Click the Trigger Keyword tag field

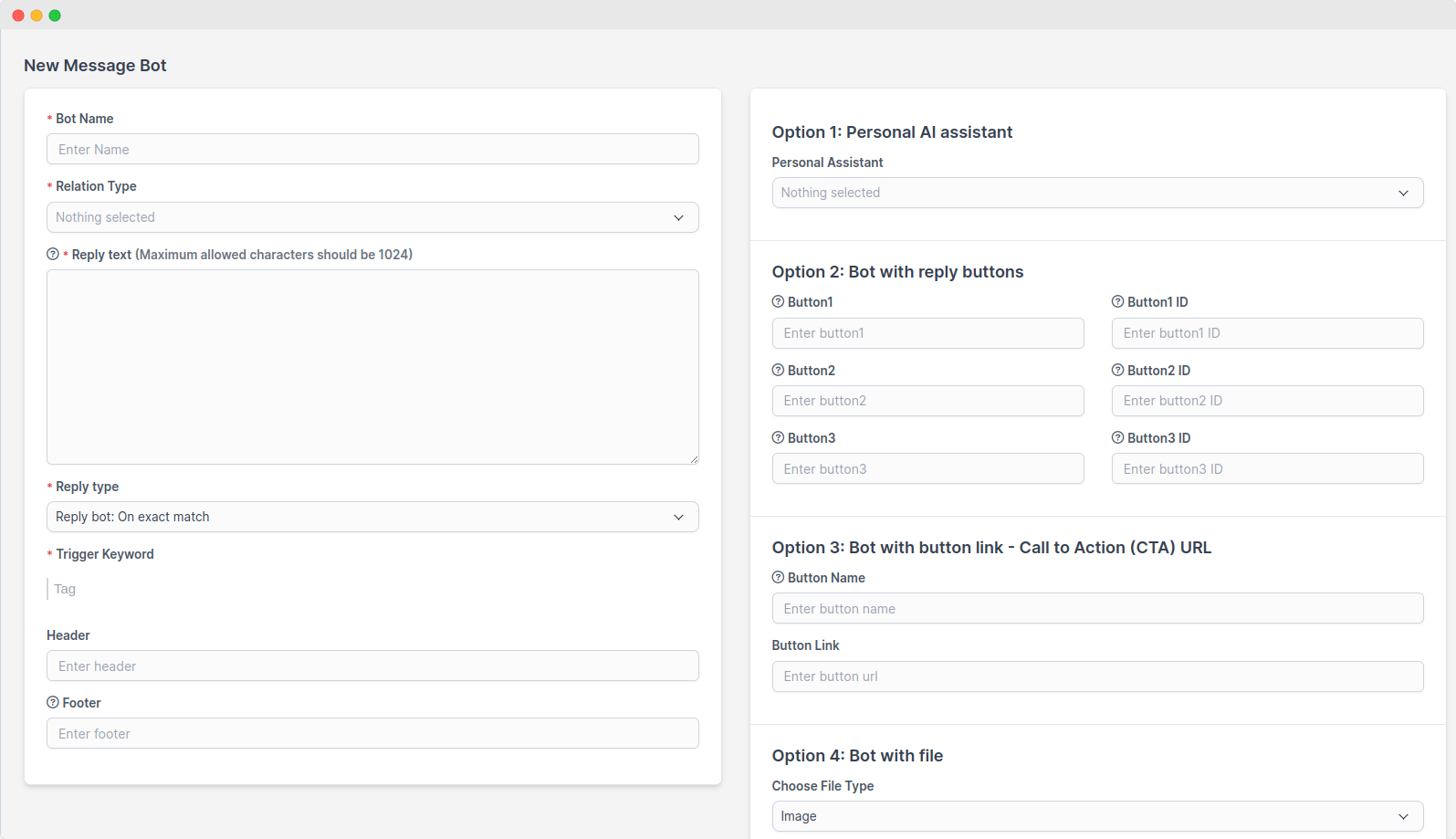click(x=372, y=589)
